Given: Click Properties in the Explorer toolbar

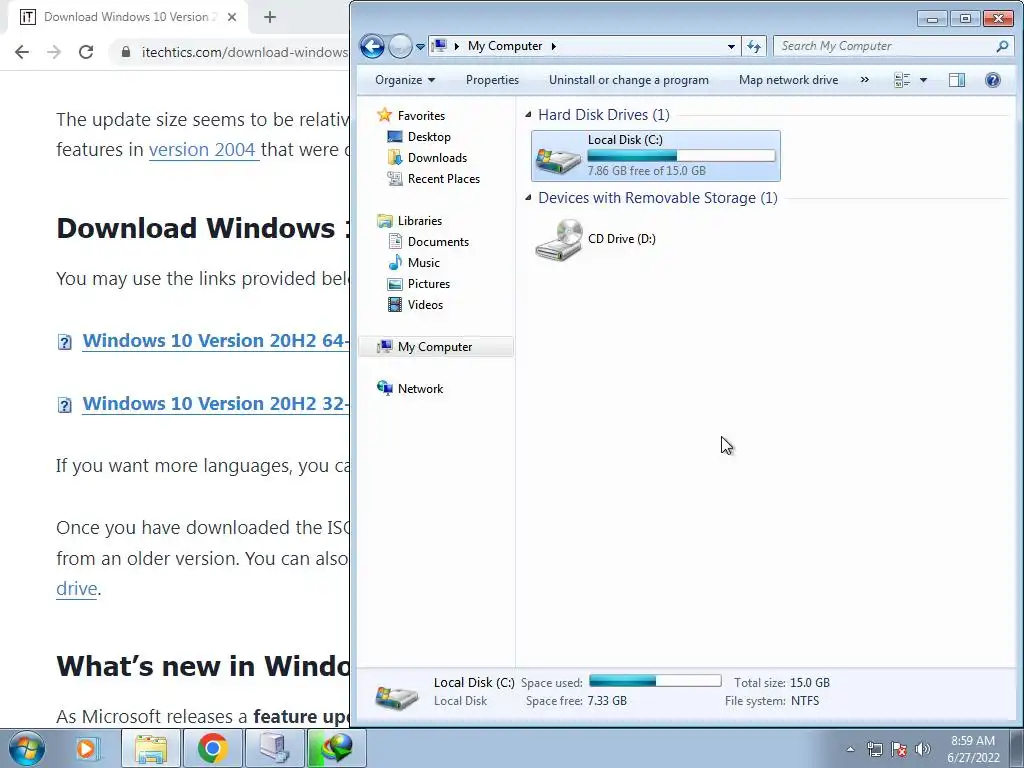Looking at the screenshot, I should (492, 80).
